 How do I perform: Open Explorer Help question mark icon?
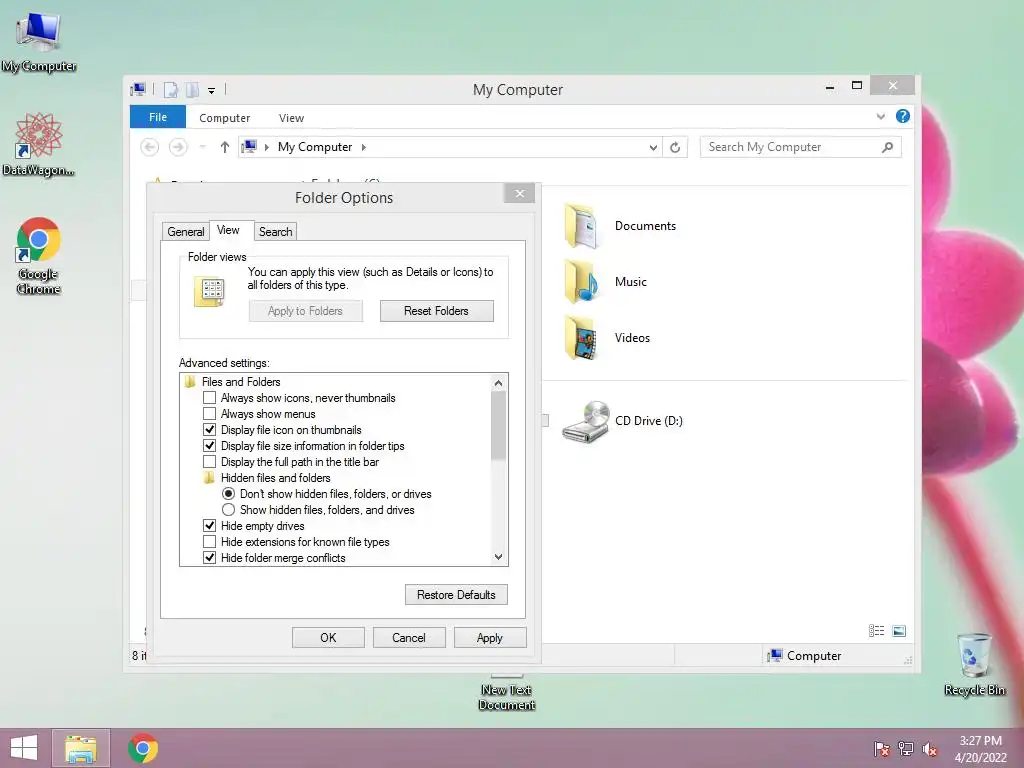[903, 116]
